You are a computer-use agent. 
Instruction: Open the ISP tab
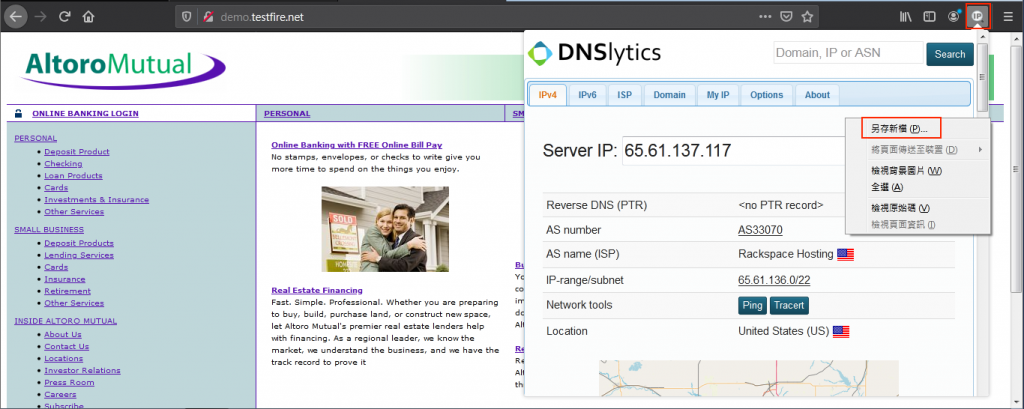[624, 95]
